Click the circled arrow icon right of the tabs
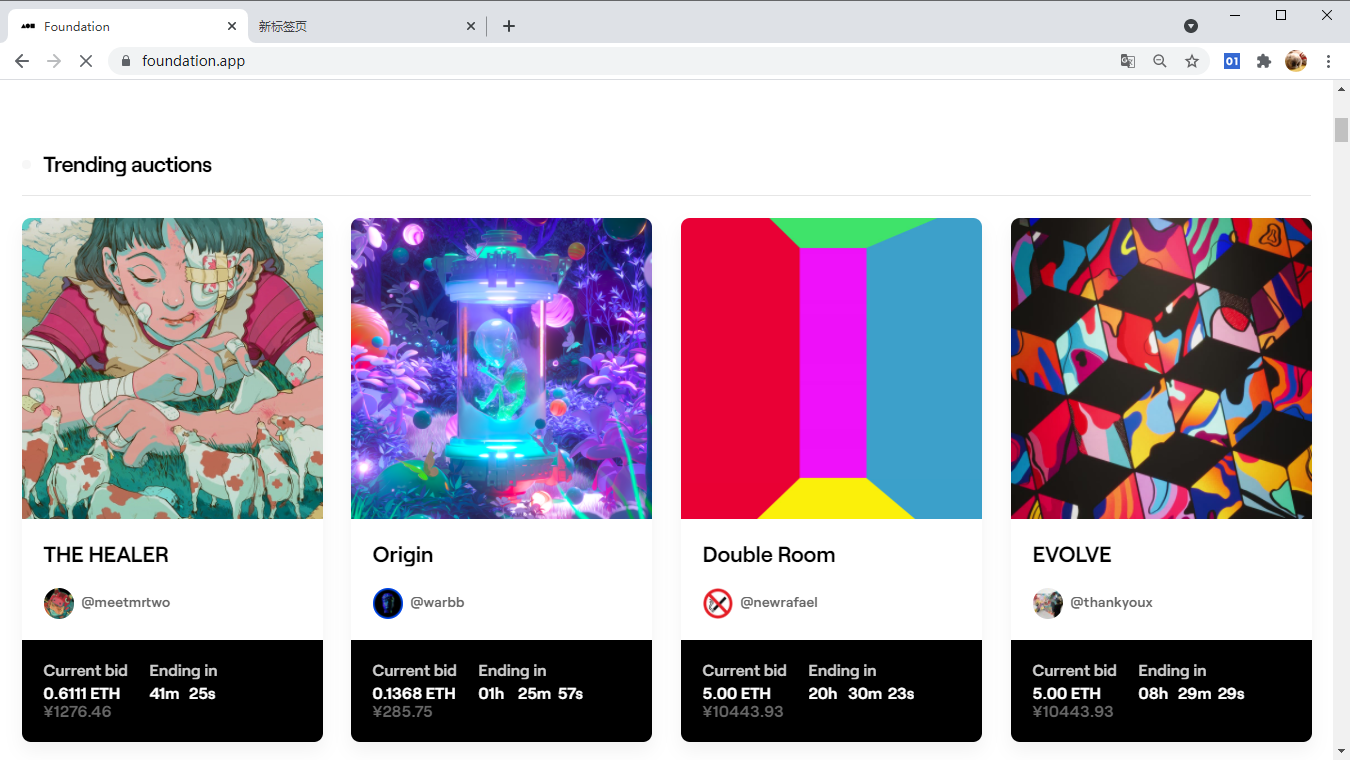 point(1191,26)
